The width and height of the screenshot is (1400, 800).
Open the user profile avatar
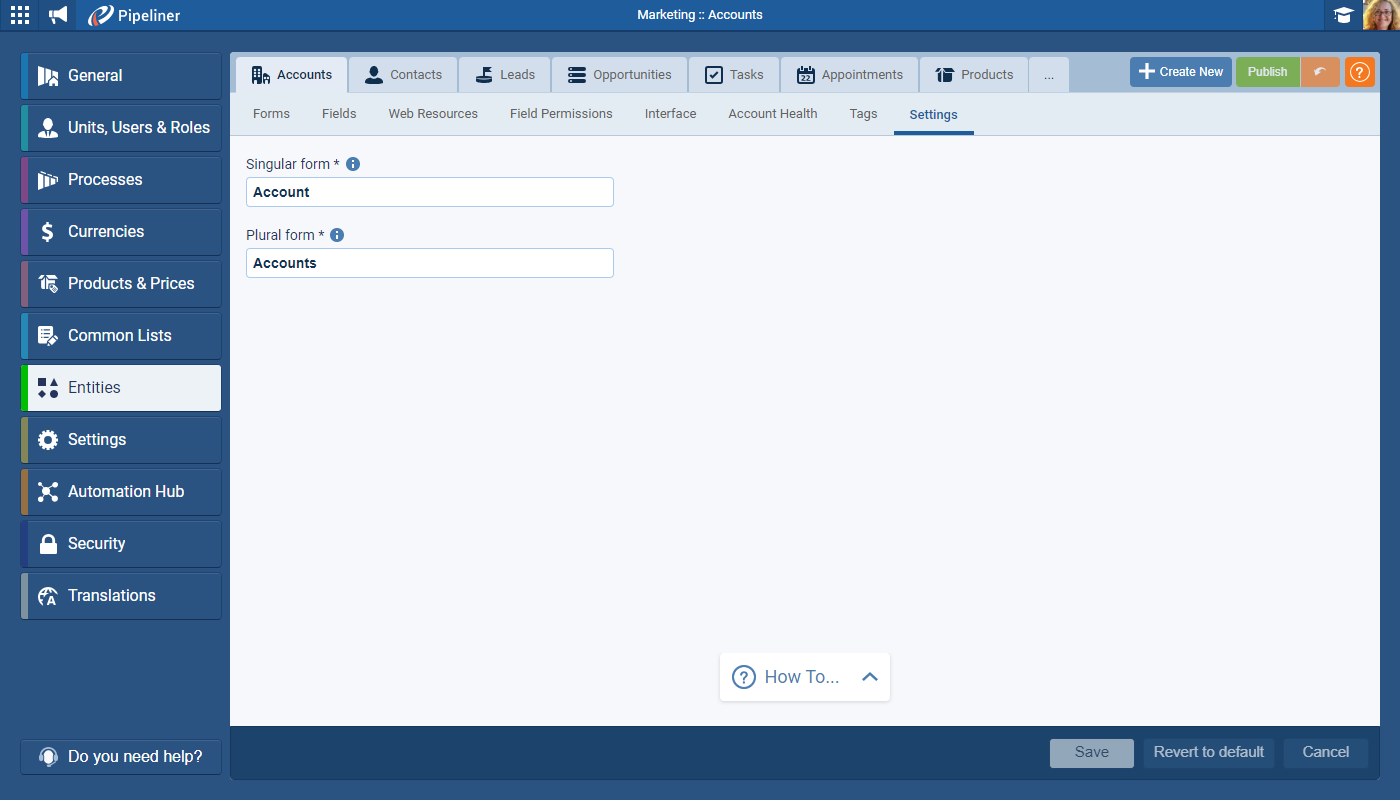[1381, 15]
